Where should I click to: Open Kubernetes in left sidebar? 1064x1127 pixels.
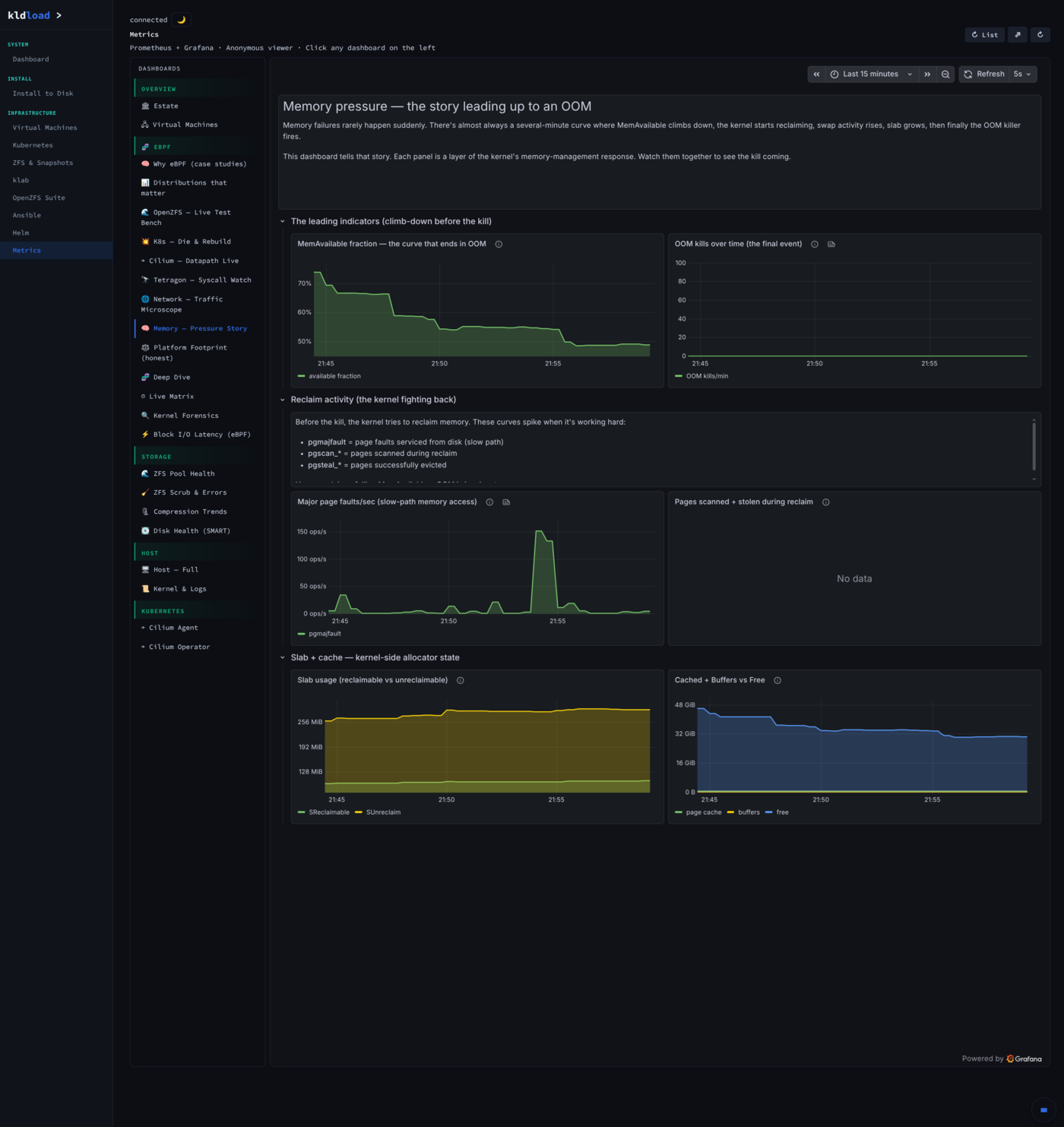(x=56, y=145)
